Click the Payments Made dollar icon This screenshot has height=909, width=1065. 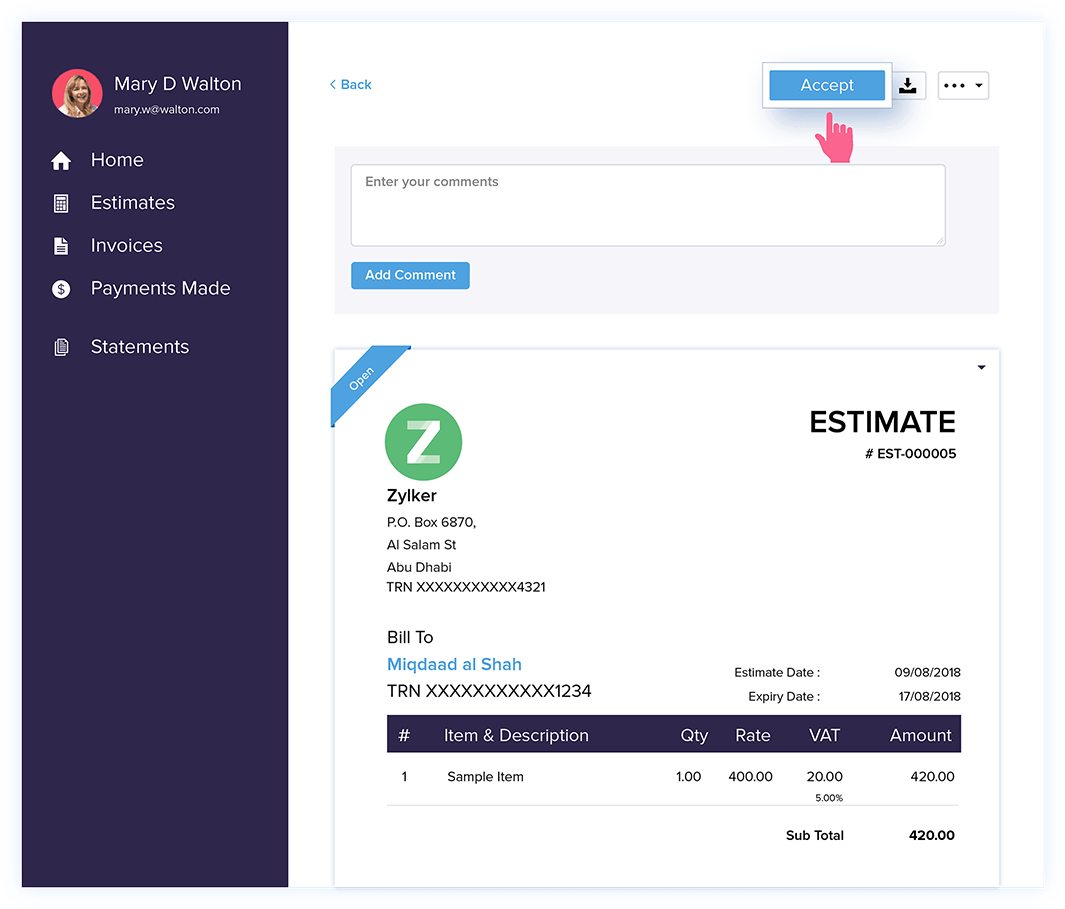pyautogui.click(x=61, y=289)
